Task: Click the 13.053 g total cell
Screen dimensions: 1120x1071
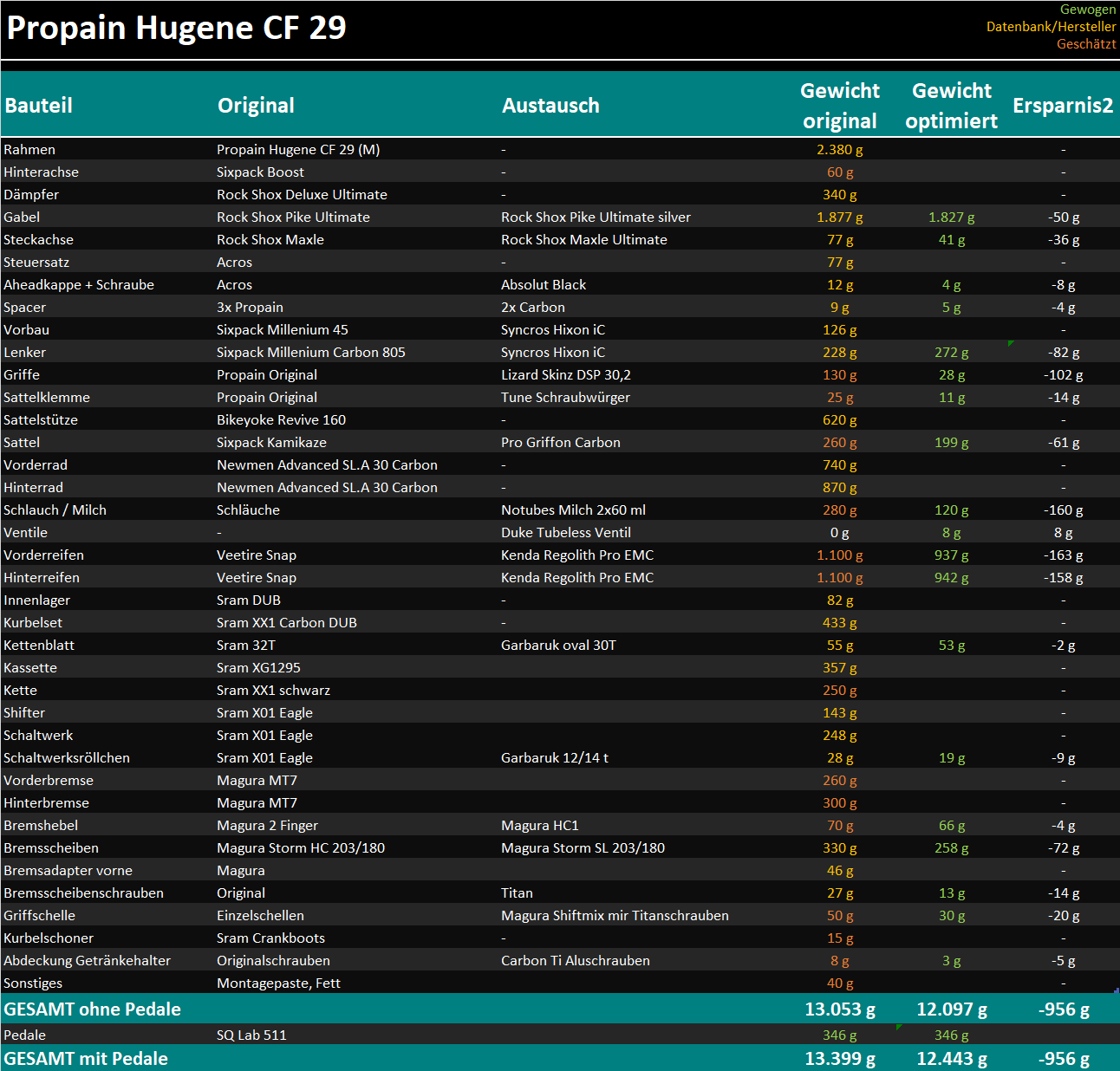Action: tap(840, 1009)
